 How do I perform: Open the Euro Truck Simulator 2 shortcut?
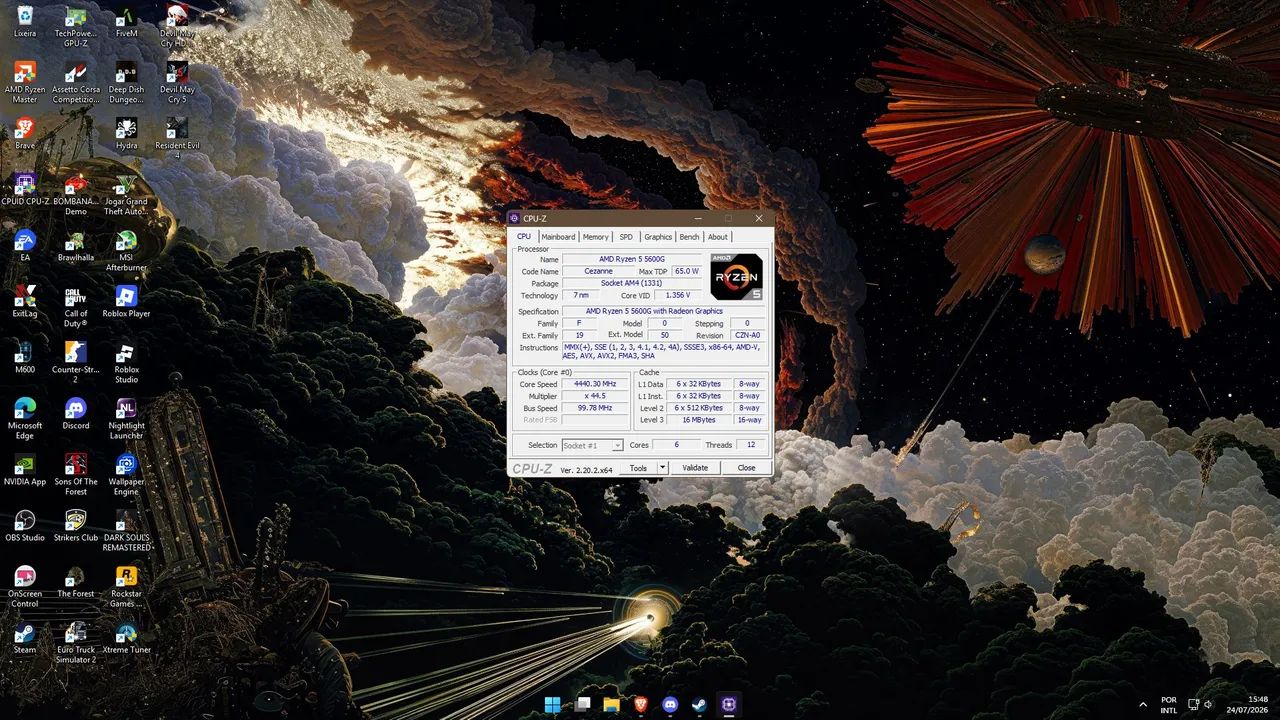[x=76, y=643]
